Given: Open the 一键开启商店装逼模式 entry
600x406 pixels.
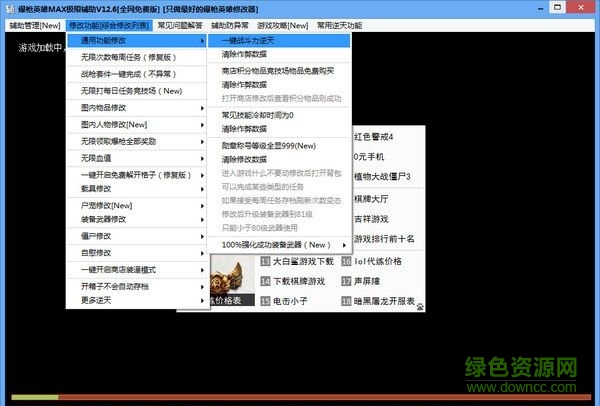Looking at the screenshot, I should (x=137, y=270).
